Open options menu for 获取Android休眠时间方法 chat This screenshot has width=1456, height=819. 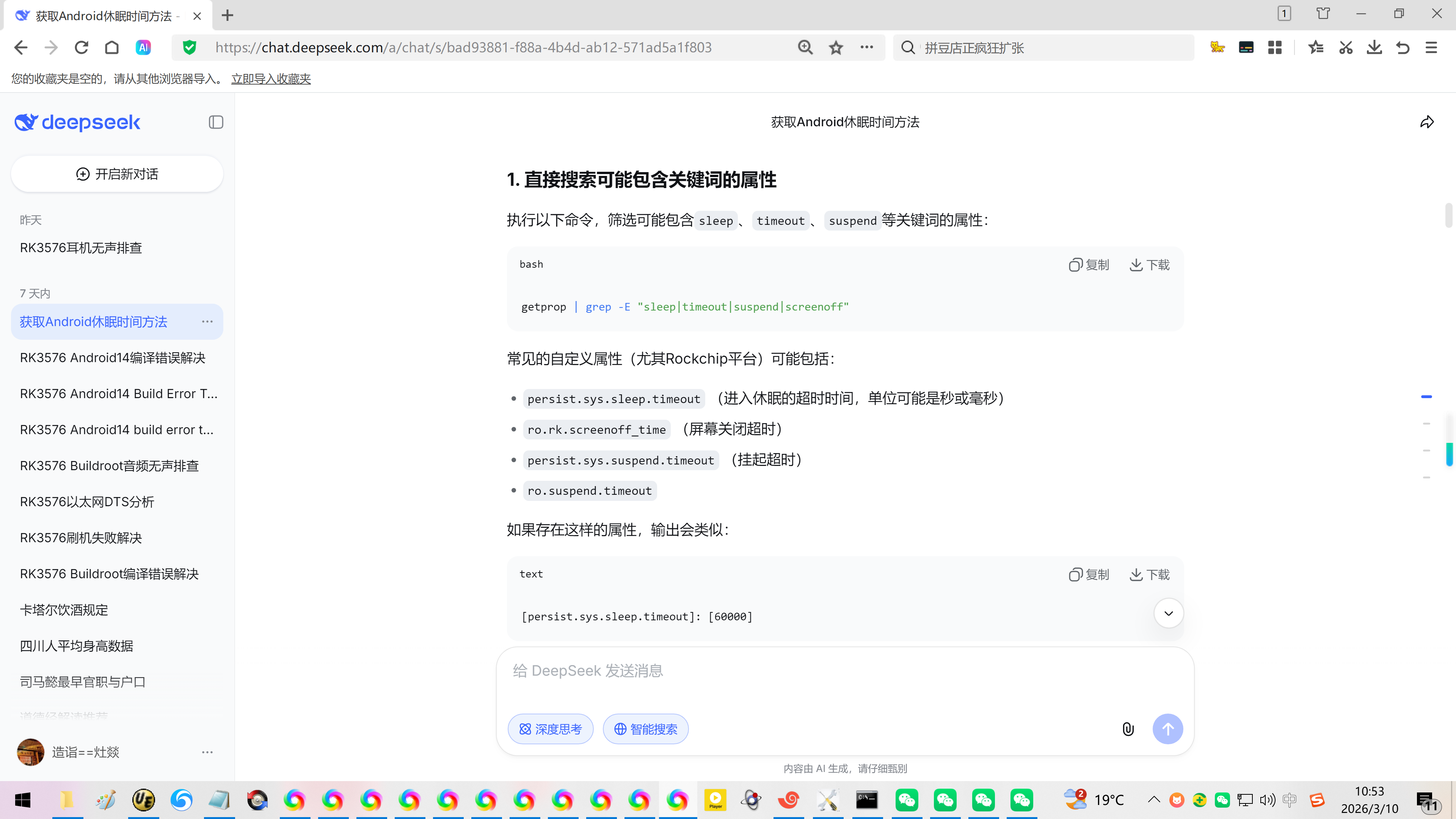(207, 322)
